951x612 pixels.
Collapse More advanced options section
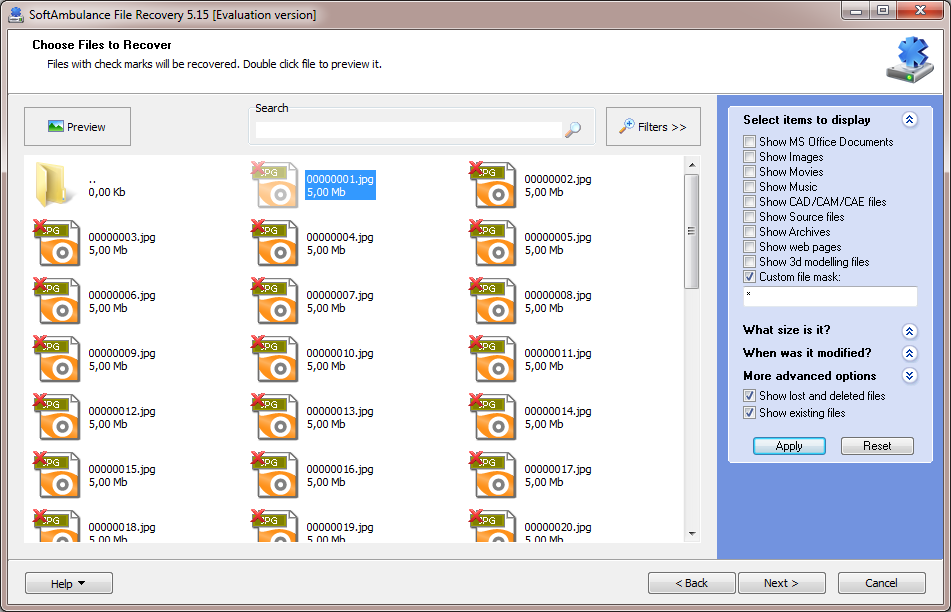pyautogui.click(x=909, y=376)
